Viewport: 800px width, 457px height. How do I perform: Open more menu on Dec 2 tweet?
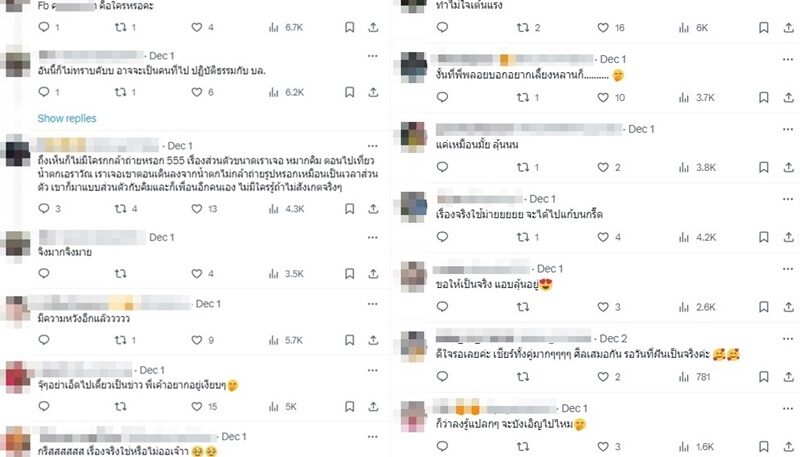click(788, 339)
